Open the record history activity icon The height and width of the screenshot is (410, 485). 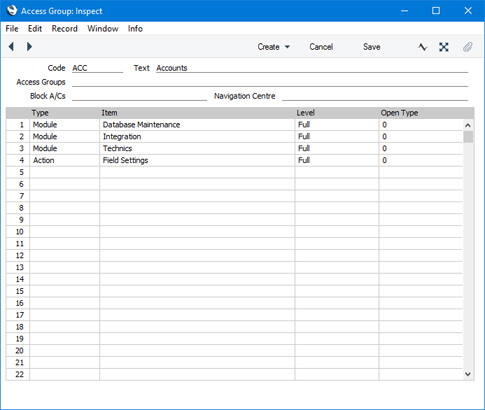point(422,47)
